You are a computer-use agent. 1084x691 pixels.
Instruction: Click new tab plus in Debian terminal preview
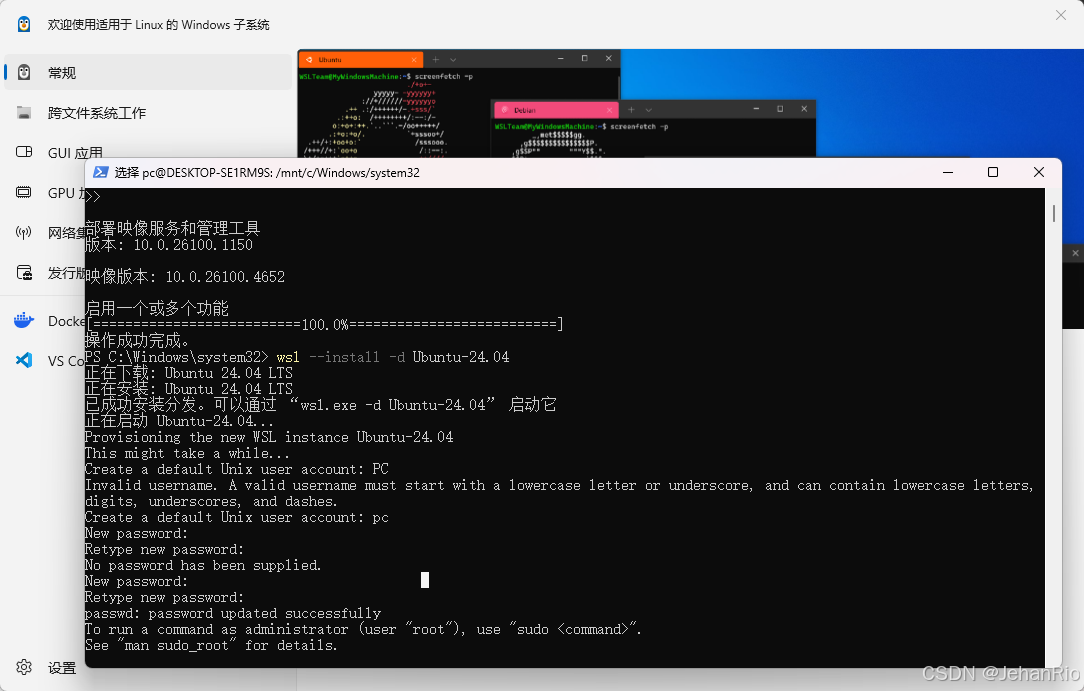631,109
